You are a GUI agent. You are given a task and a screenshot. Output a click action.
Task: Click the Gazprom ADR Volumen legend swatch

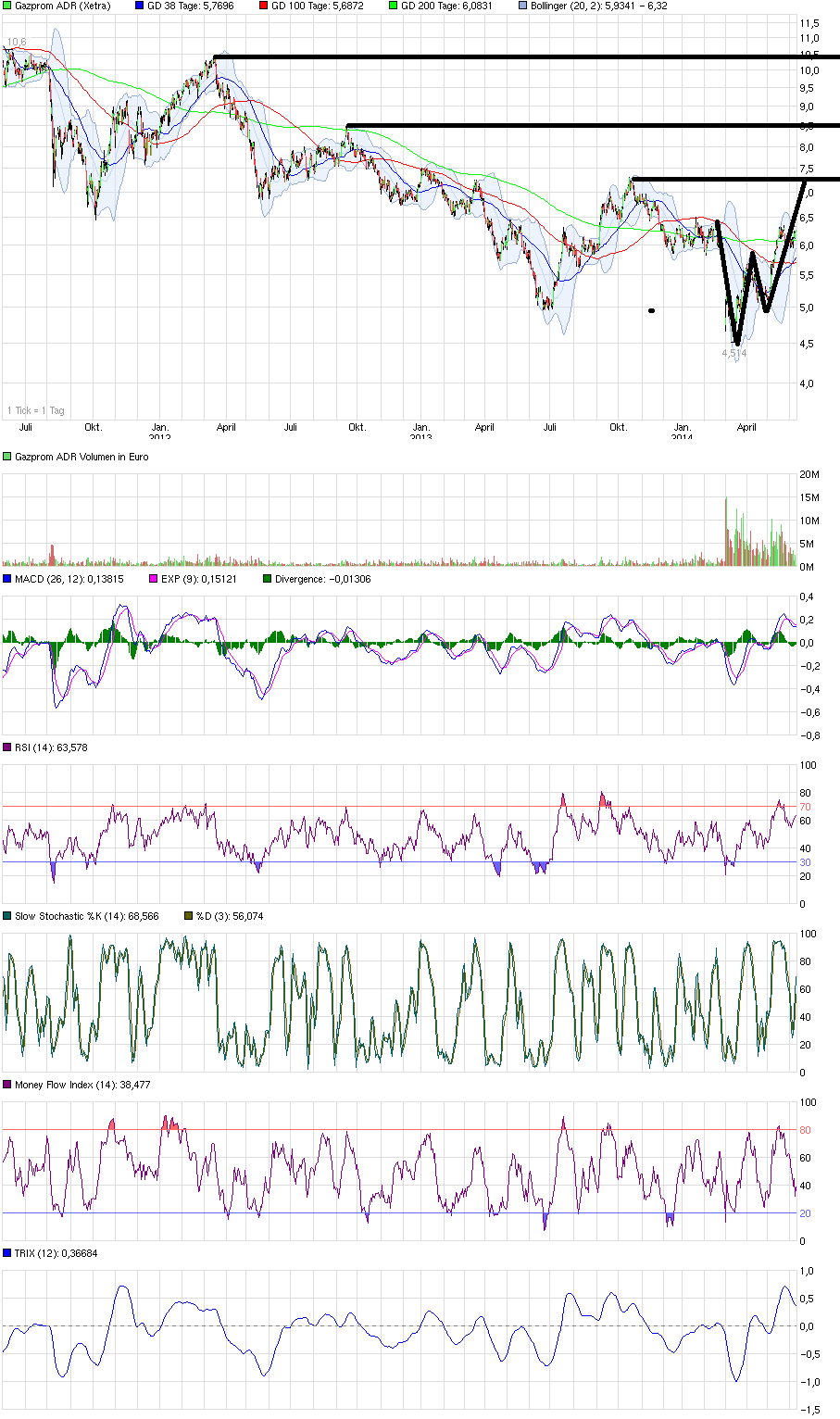click(x=7, y=457)
